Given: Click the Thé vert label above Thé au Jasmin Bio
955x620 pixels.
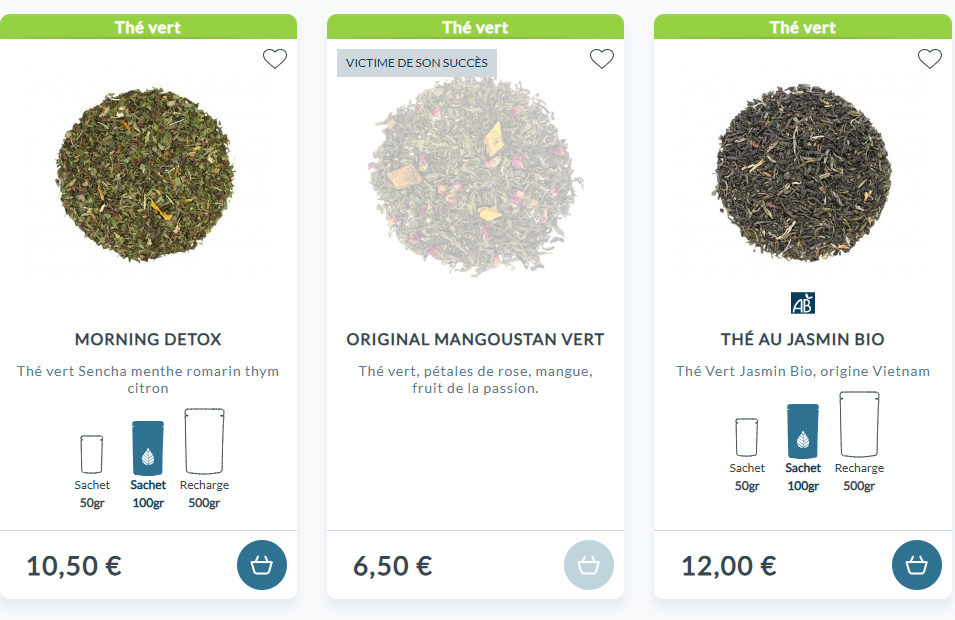Looking at the screenshot, I should (x=801, y=27).
